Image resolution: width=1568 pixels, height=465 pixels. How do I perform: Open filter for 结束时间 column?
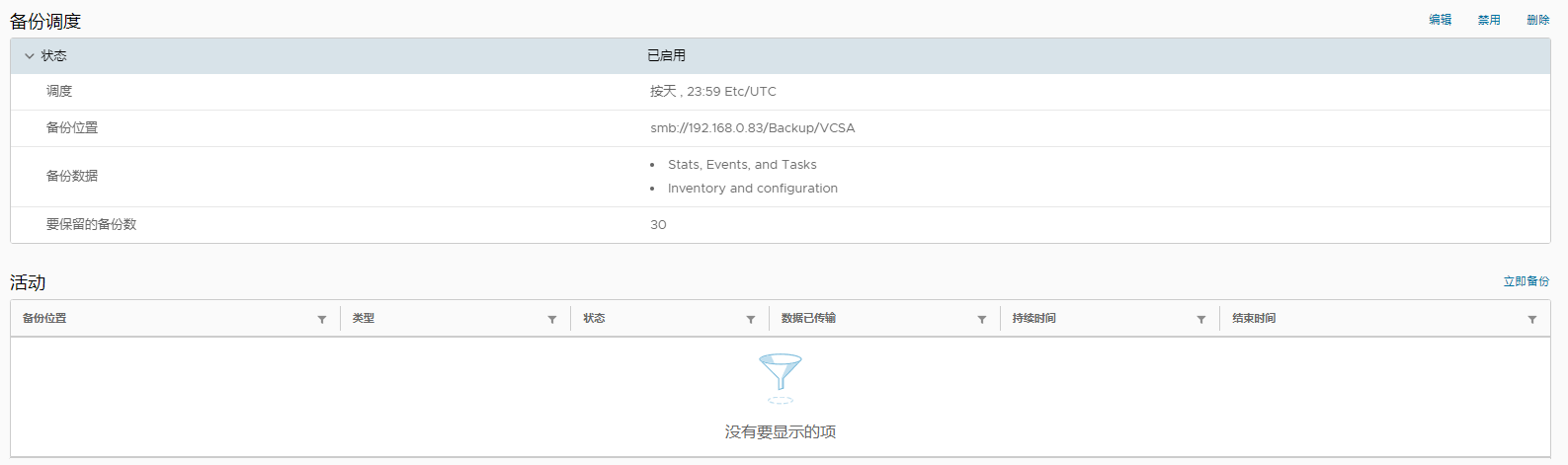point(1532,320)
